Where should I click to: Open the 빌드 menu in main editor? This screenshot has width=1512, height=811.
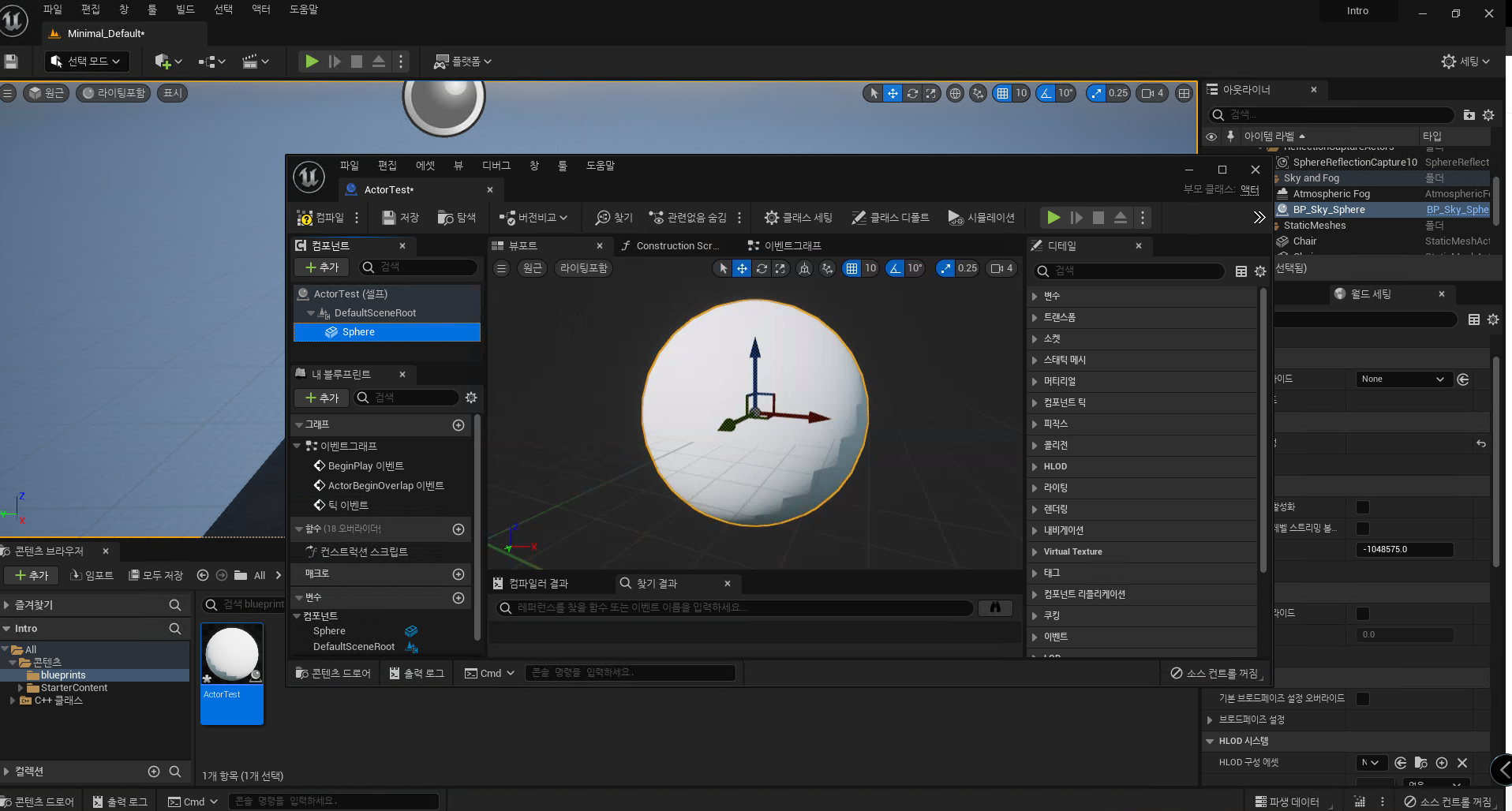185,9
